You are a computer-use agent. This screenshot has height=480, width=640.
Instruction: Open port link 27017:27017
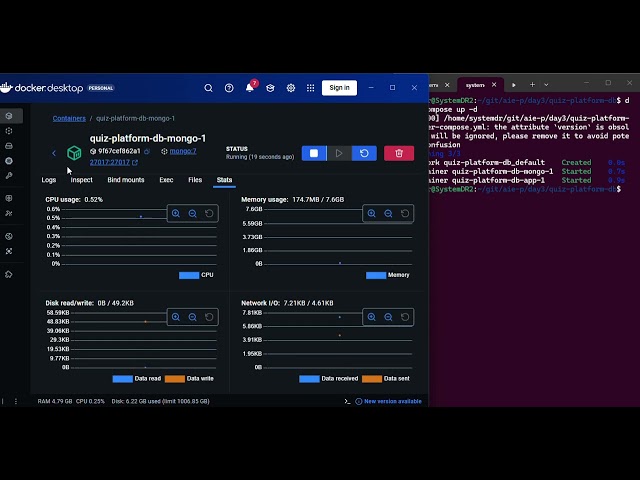click(x=110, y=162)
